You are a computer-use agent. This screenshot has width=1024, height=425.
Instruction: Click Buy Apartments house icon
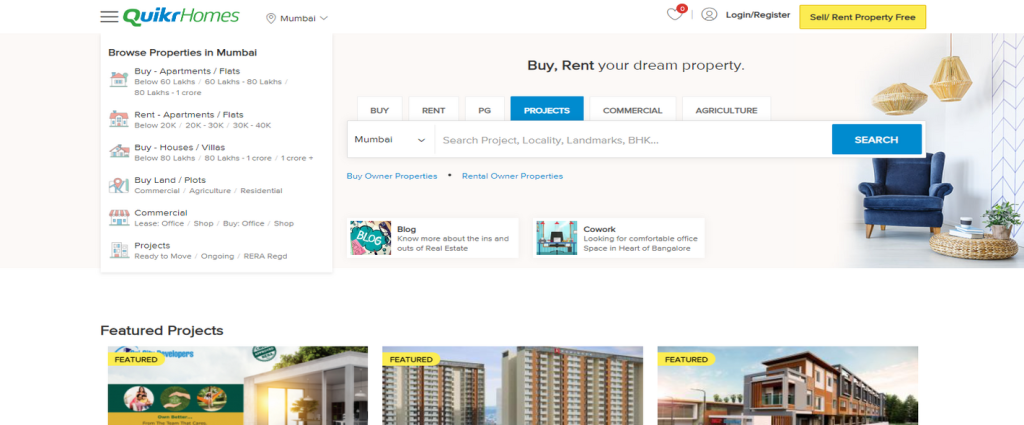pyautogui.click(x=119, y=80)
